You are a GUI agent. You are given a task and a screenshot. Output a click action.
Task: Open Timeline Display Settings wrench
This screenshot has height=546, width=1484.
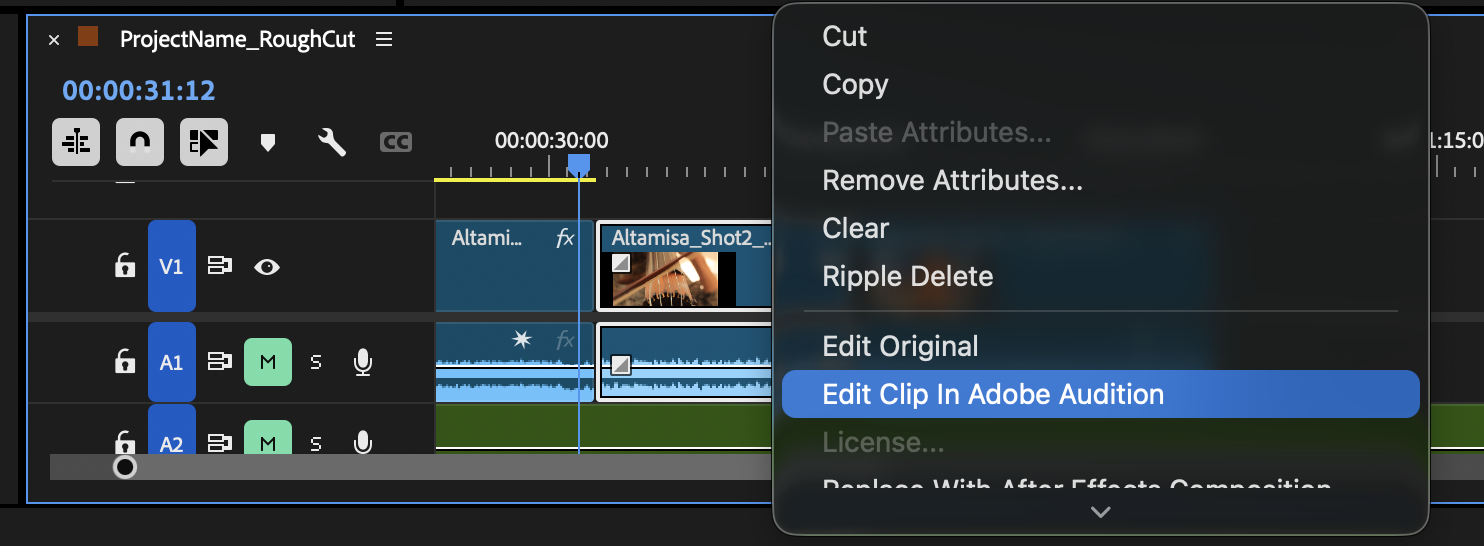coord(332,143)
